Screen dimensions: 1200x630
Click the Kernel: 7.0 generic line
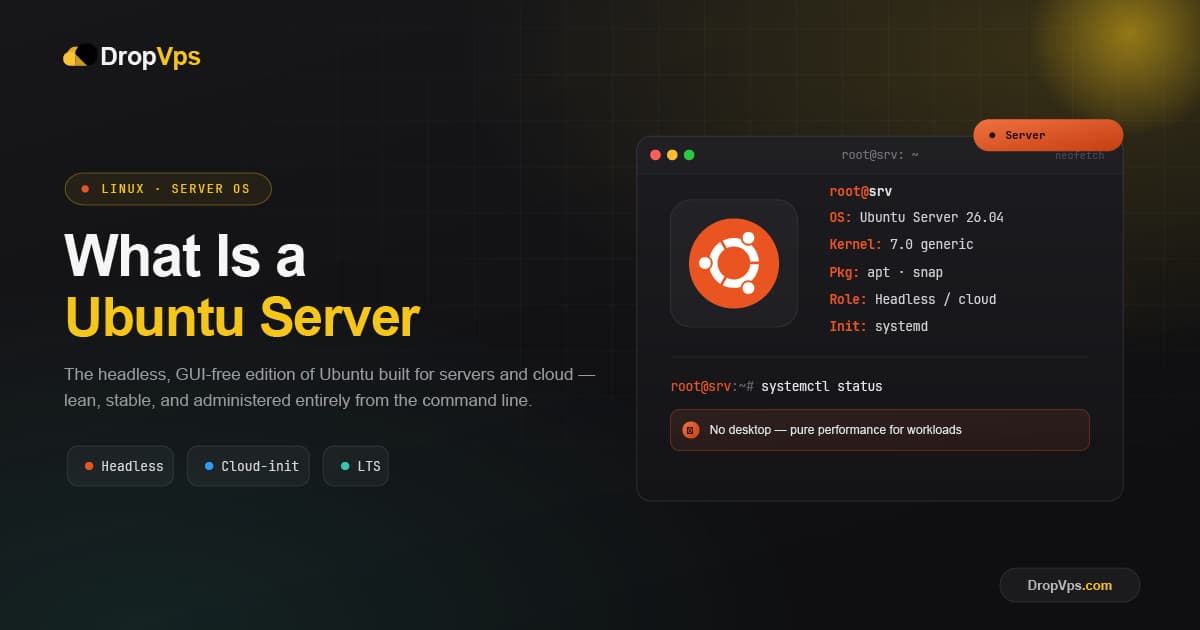tap(901, 245)
